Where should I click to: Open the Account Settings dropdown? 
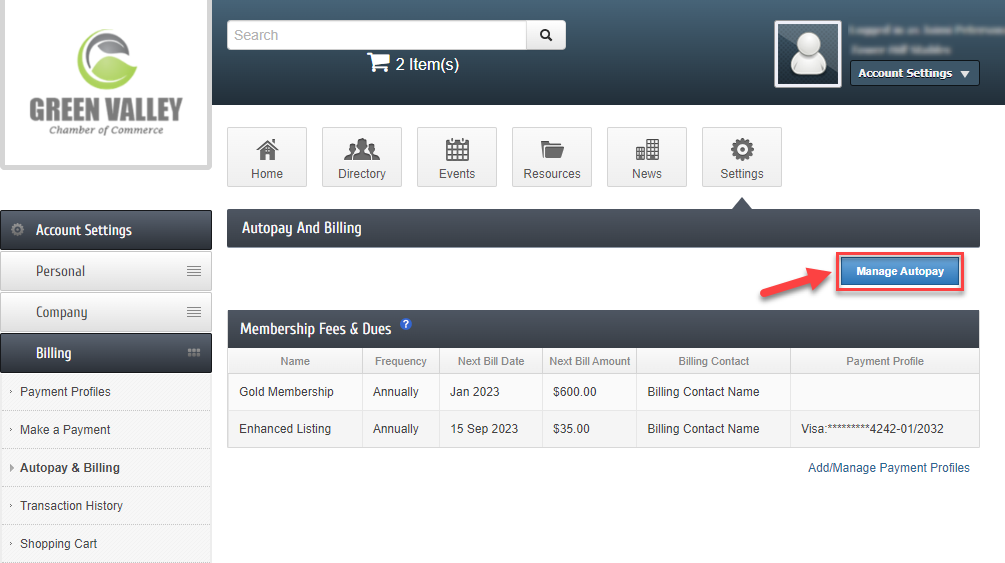914,73
